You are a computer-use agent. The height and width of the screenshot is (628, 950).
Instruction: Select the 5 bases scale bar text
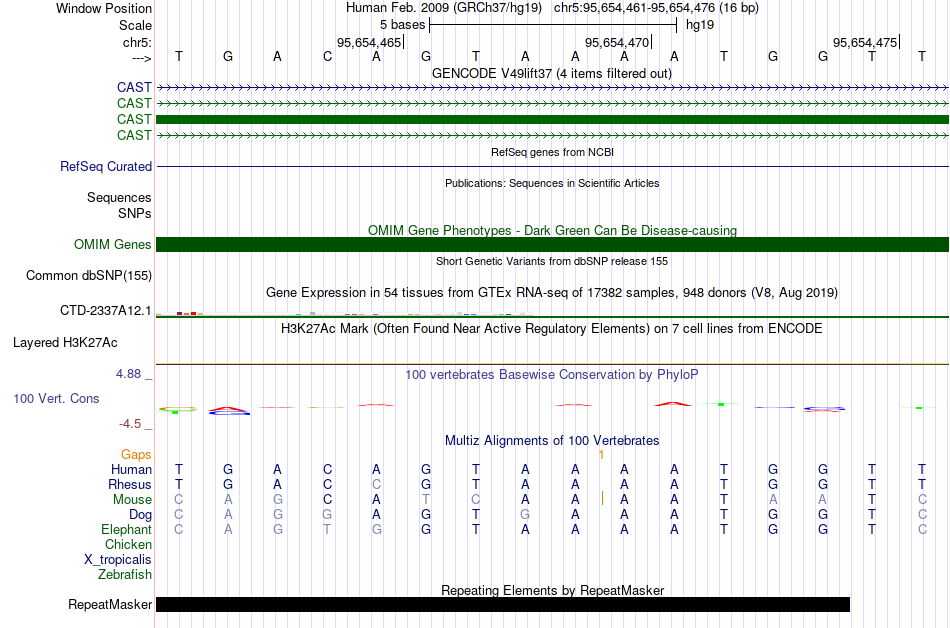(402, 25)
